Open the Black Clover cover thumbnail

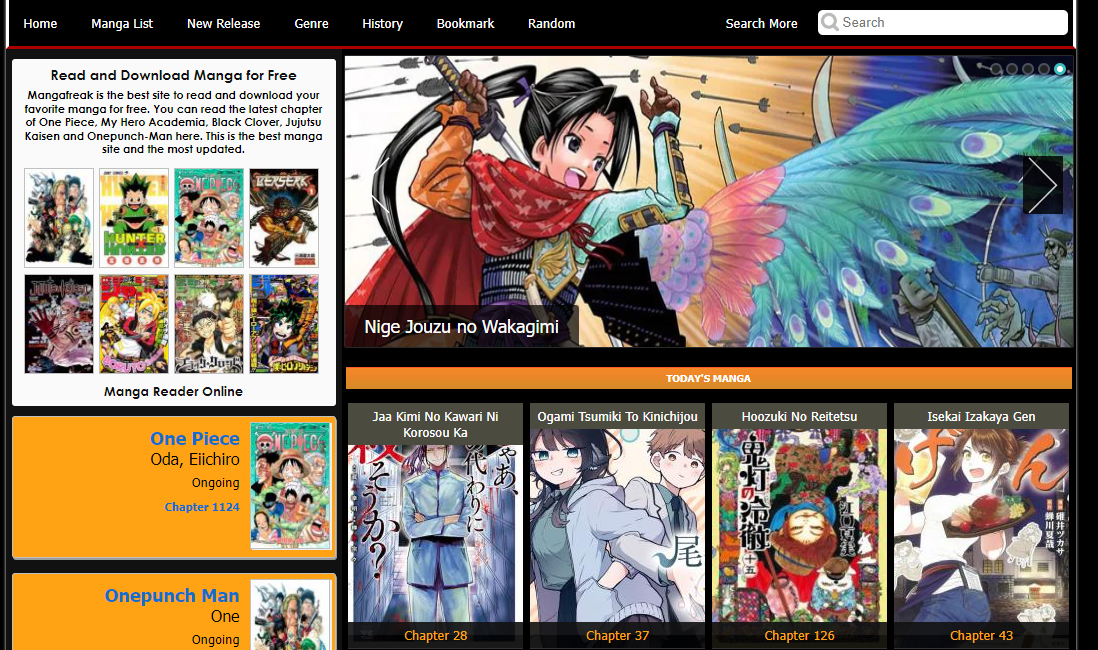coord(209,324)
